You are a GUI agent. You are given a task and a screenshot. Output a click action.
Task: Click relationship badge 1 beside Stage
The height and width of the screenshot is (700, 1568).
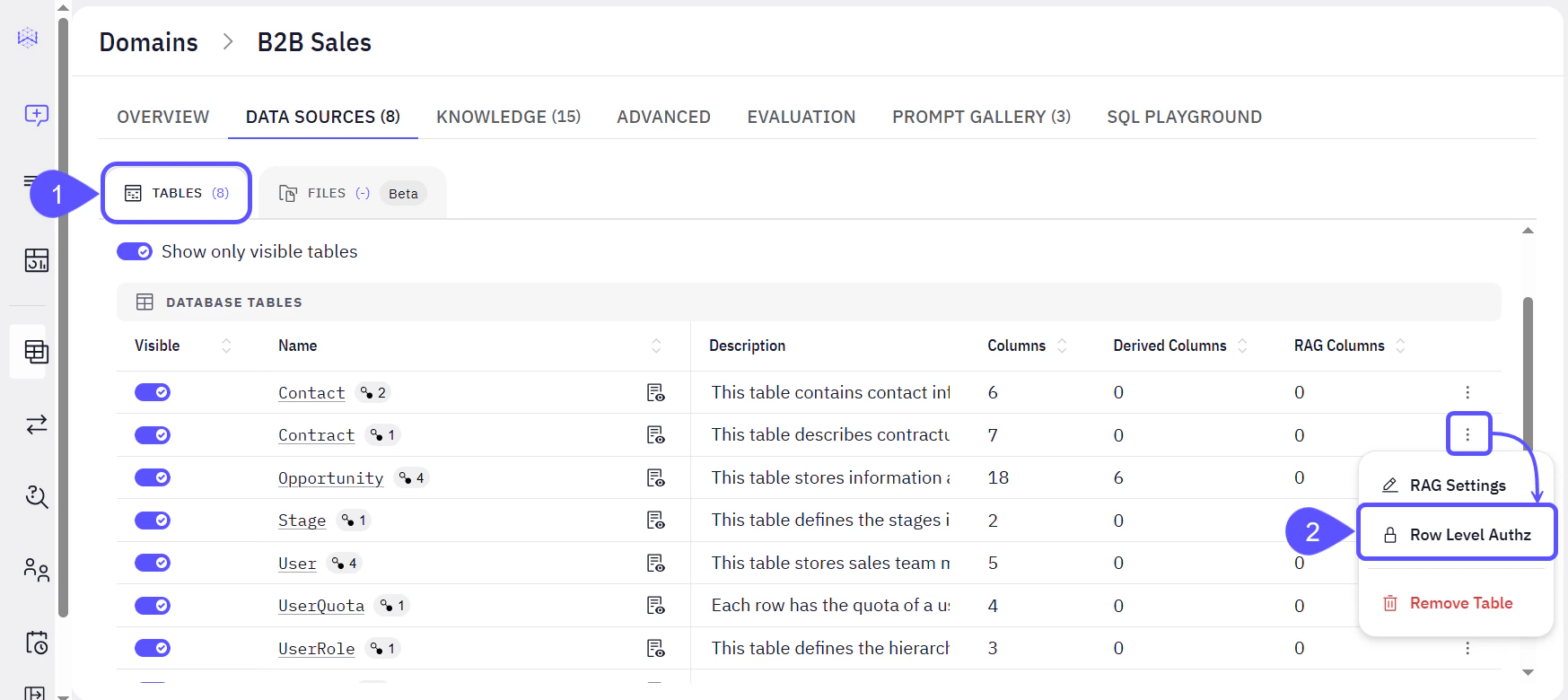(x=354, y=520)
